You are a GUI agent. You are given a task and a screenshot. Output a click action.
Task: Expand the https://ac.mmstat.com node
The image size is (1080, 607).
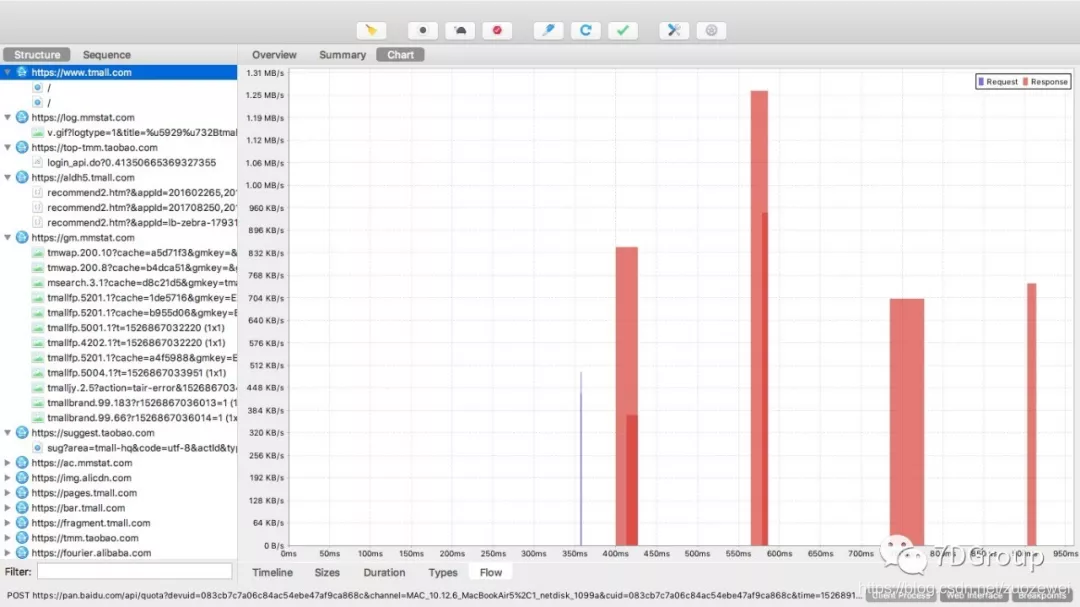8,463
